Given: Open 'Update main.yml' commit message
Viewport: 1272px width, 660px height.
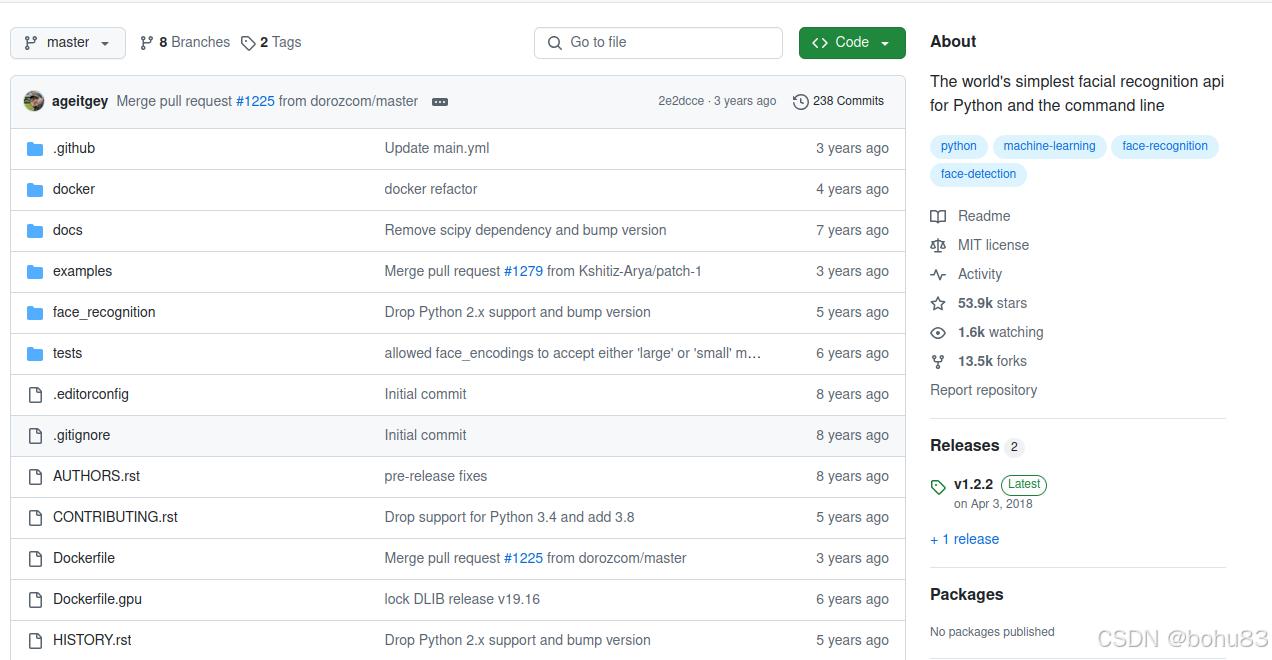Looking at the screenshot, I should (x=437, y=148).
